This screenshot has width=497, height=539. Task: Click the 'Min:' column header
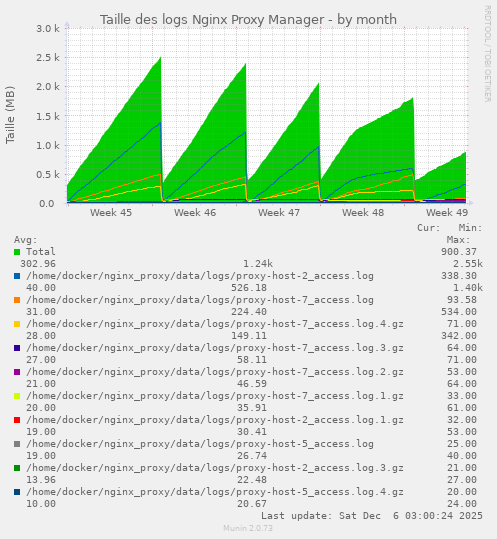[x=471, y=228]
